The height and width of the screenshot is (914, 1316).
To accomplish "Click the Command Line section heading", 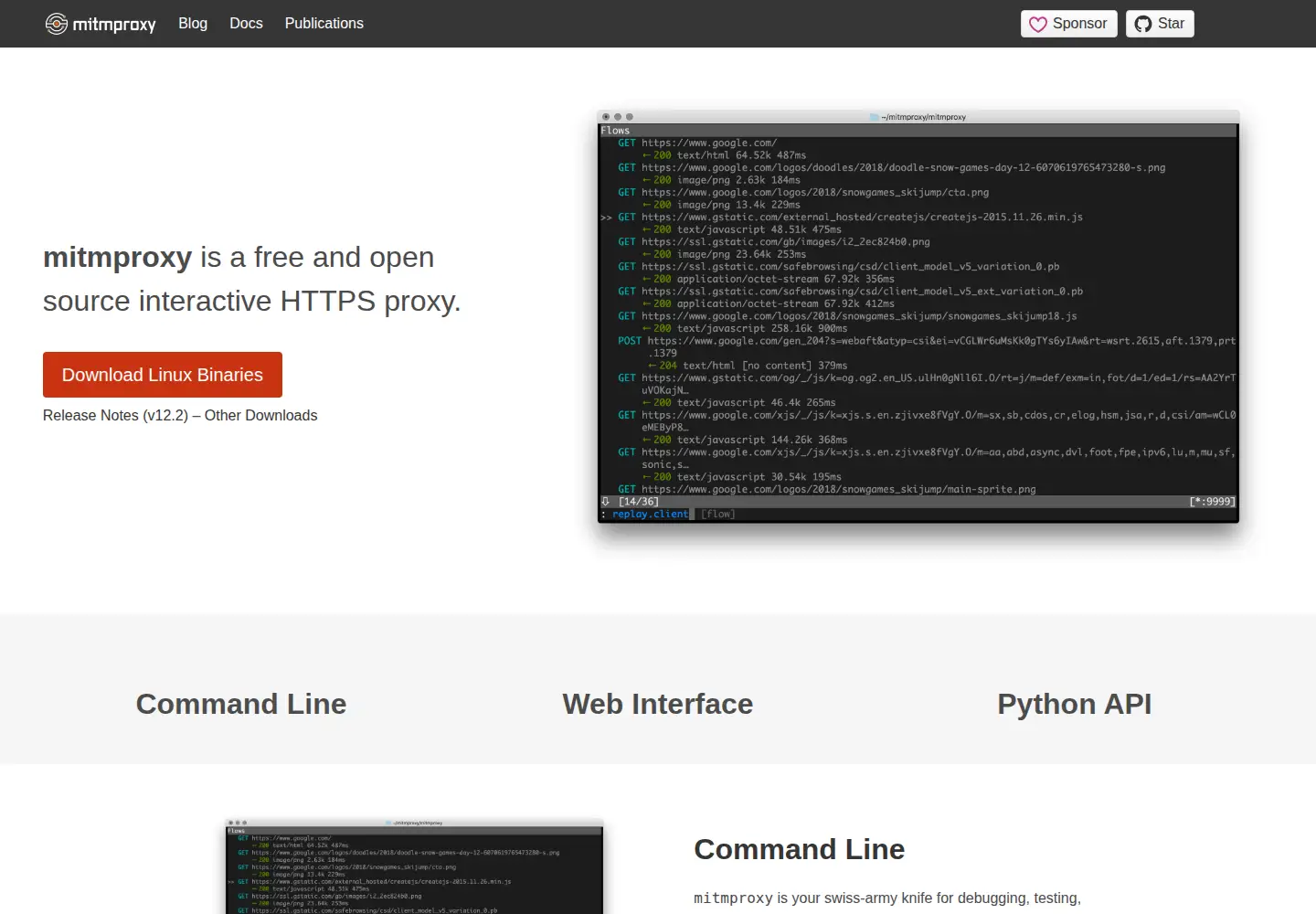I will click(800, 849).
